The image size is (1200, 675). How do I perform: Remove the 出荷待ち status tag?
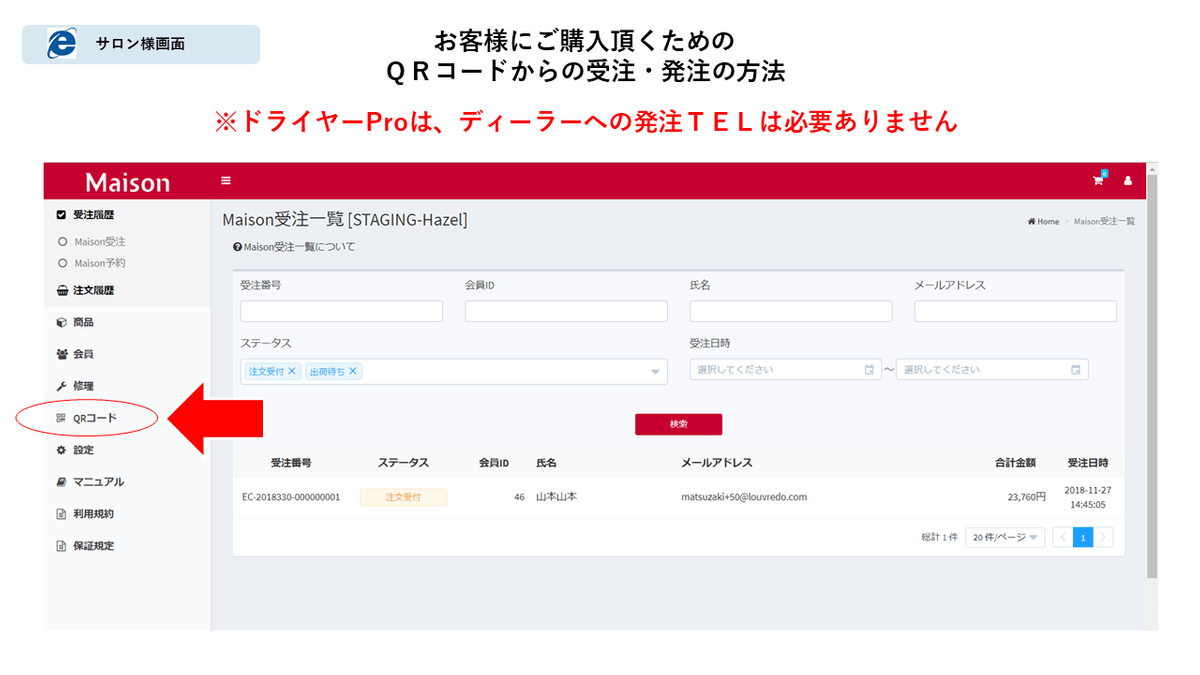353,371
